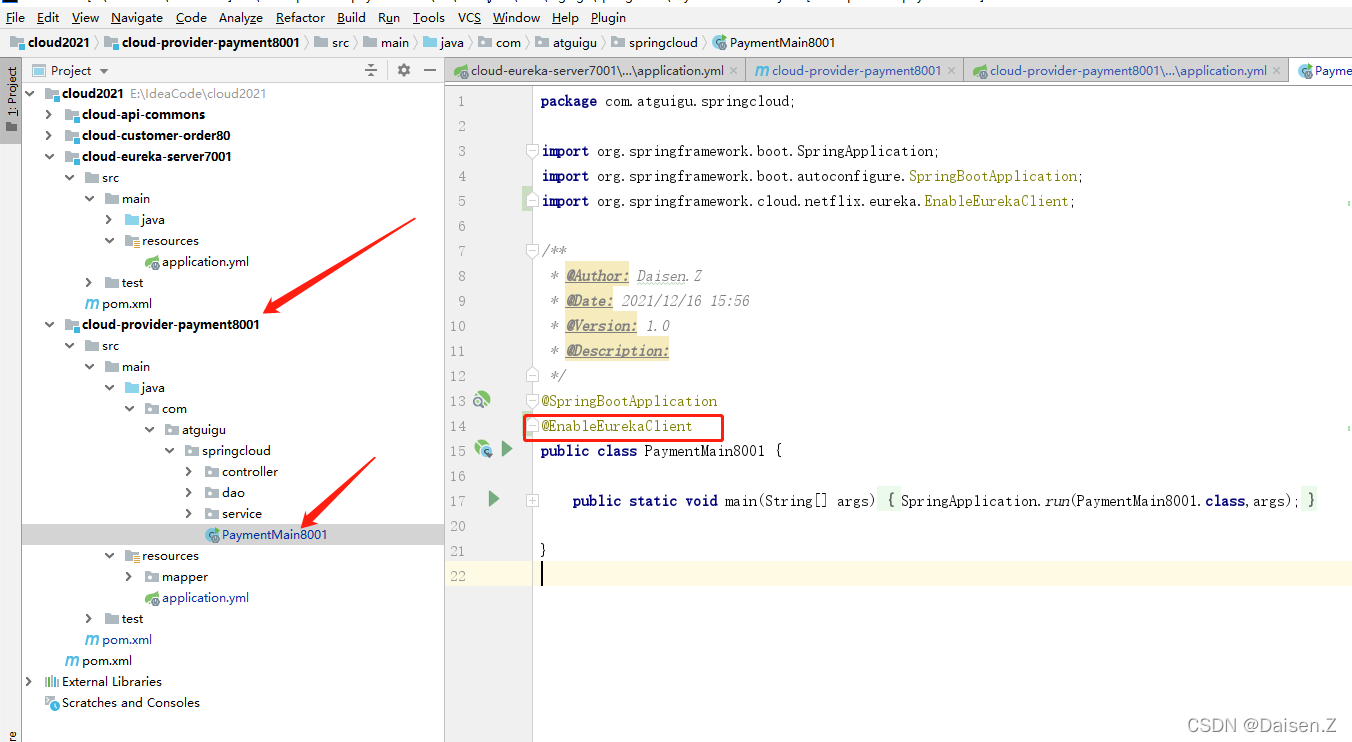Open the Navigate menu
The height and width of the screenshot is (742, 1352).
(x=137, y=17)
